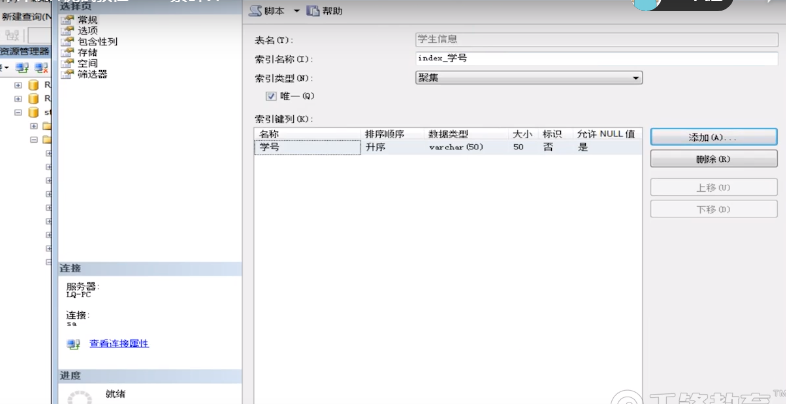Click the 允许 NULL 值 column header
Image resolution: width=786 pixels, height=404 pixels.
pos(606,134)
